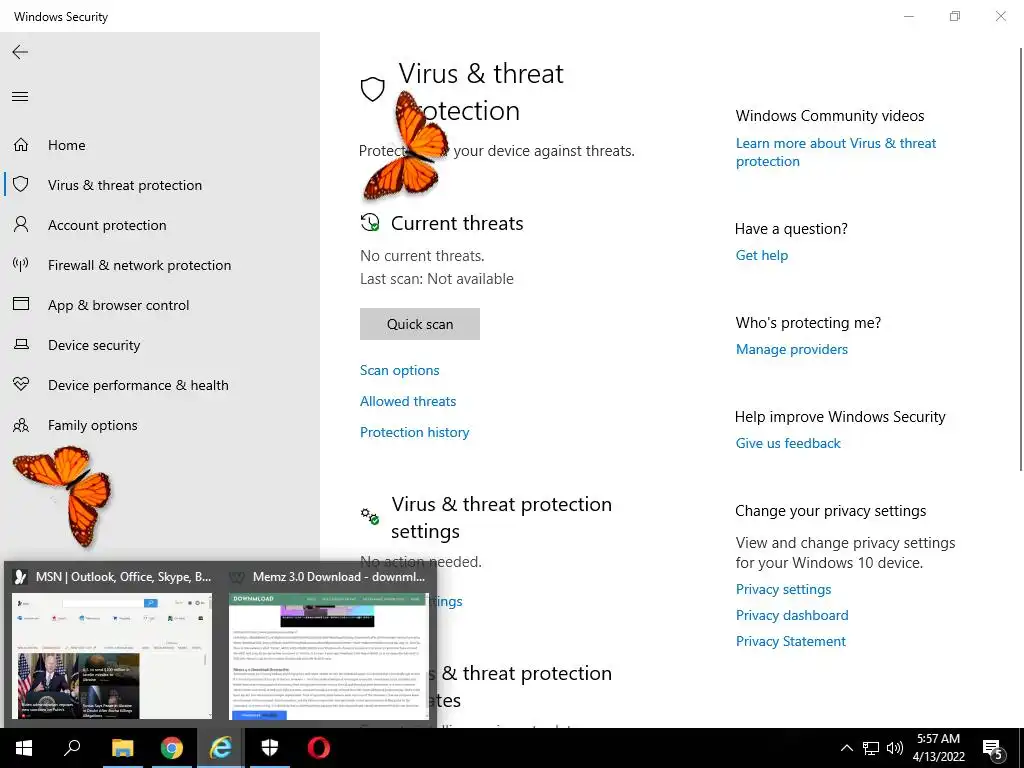This screenshot has width=1024, height=768.
Task: Switch to the Memz 3.0 Download thumbnail
Action: pos(328,655)
